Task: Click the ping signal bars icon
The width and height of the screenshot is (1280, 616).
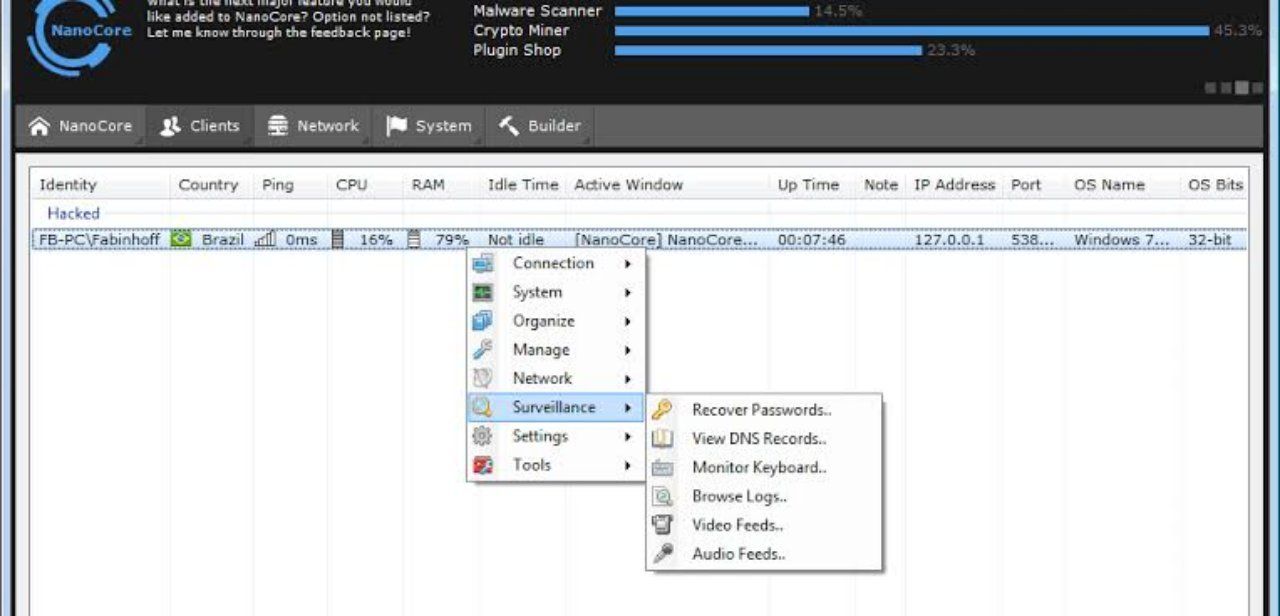Action: [265, 240]
